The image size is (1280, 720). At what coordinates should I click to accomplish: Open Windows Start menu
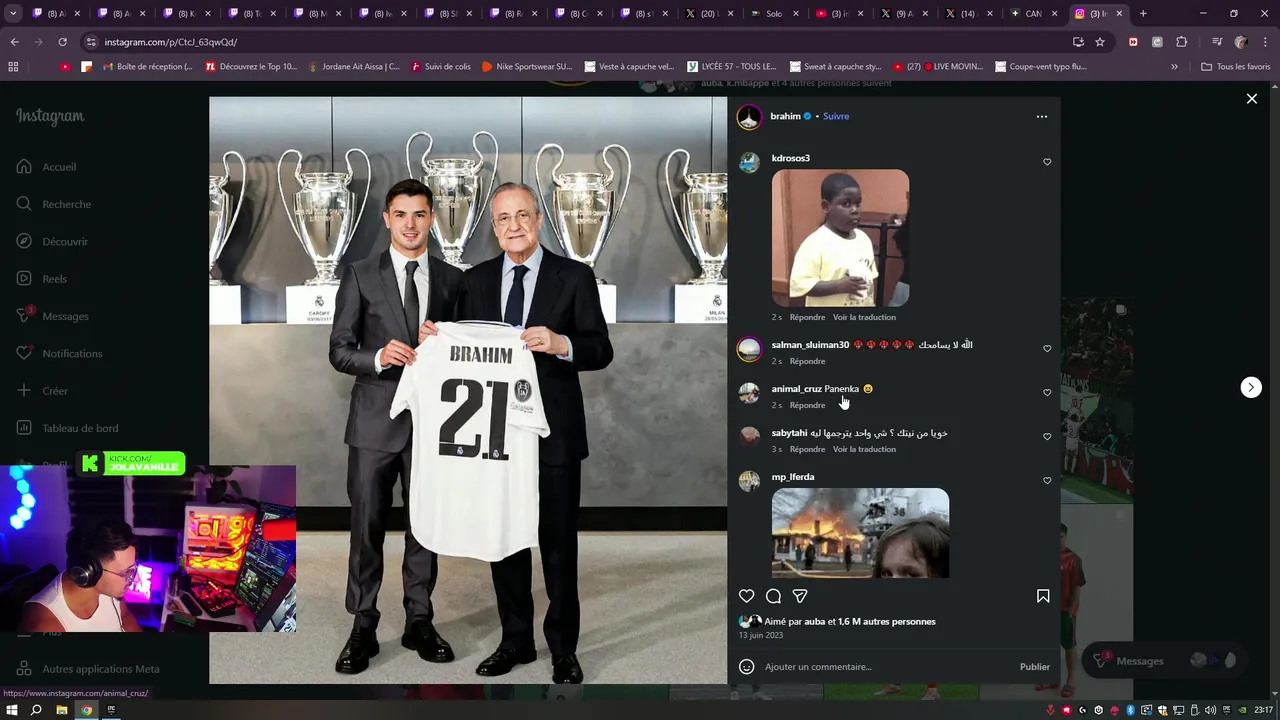coord(12,710)
